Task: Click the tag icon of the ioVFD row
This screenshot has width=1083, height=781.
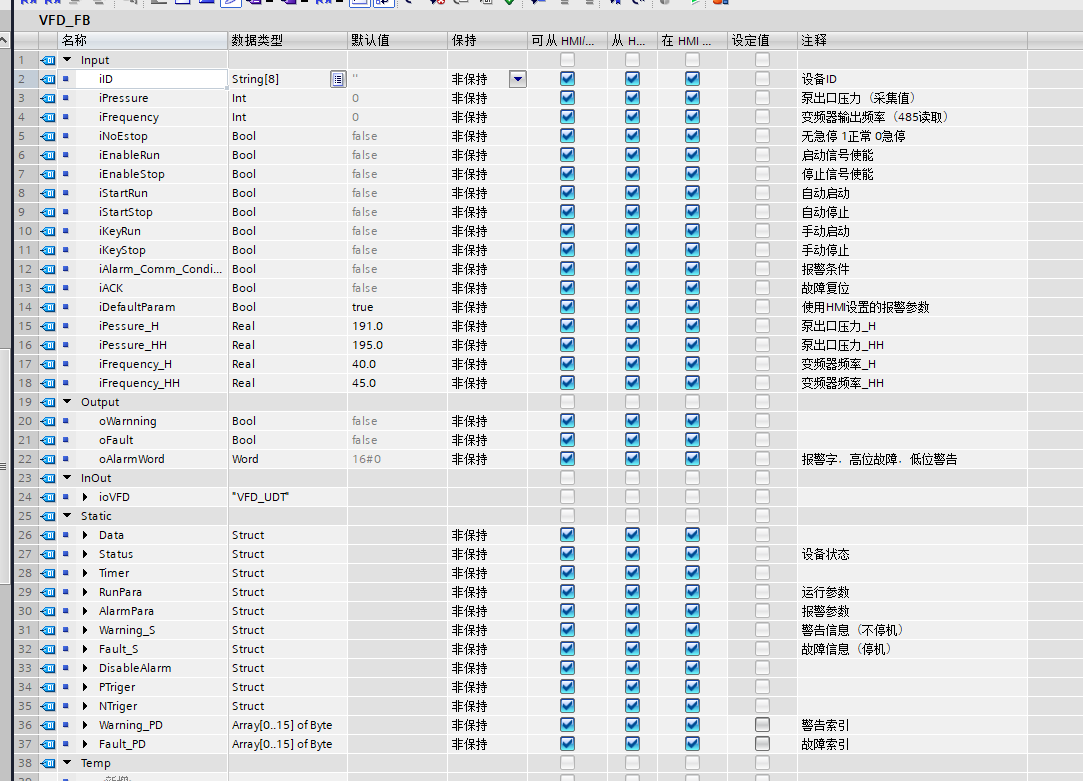Action: tap(48, 497)
